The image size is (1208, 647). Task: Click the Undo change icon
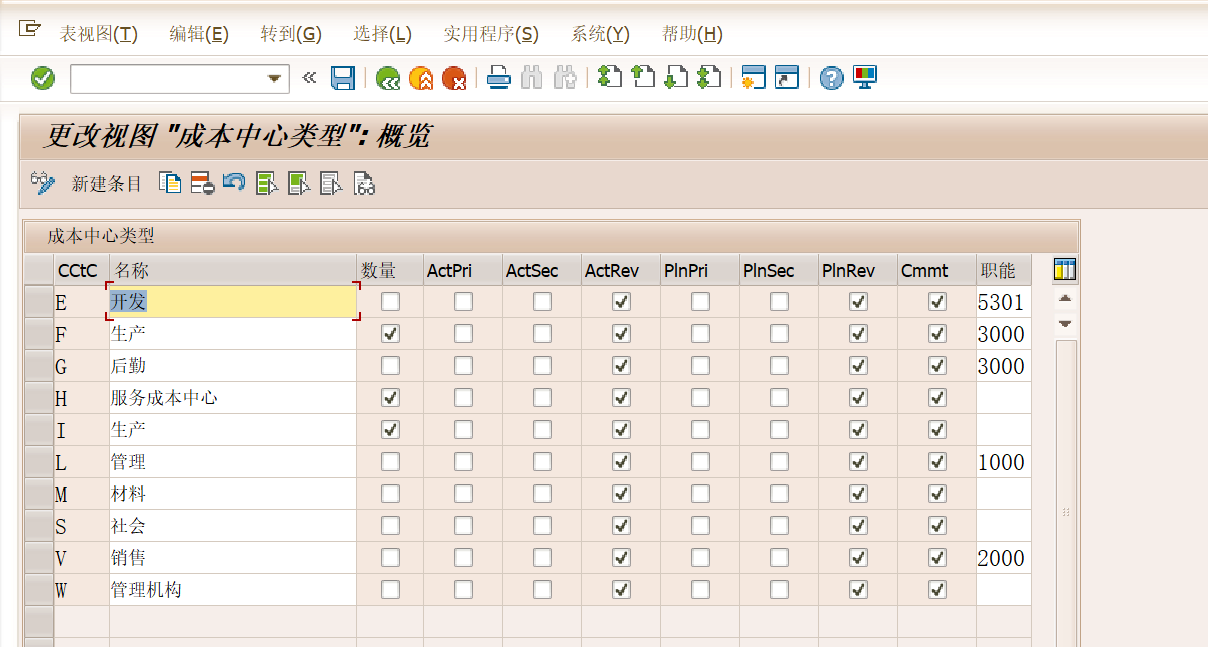234,183
